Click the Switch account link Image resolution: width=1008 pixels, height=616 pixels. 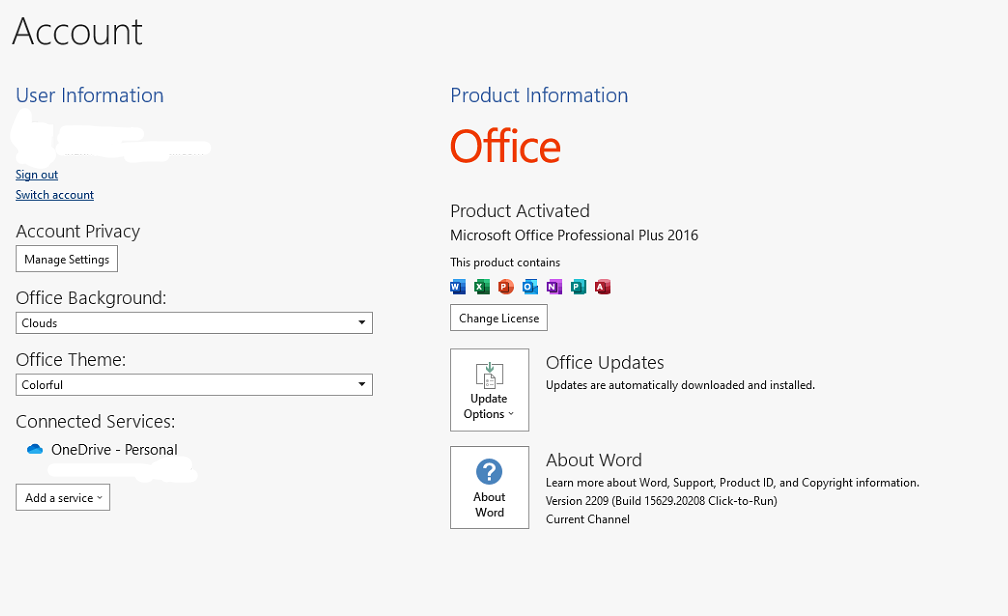tap(55, 195)
